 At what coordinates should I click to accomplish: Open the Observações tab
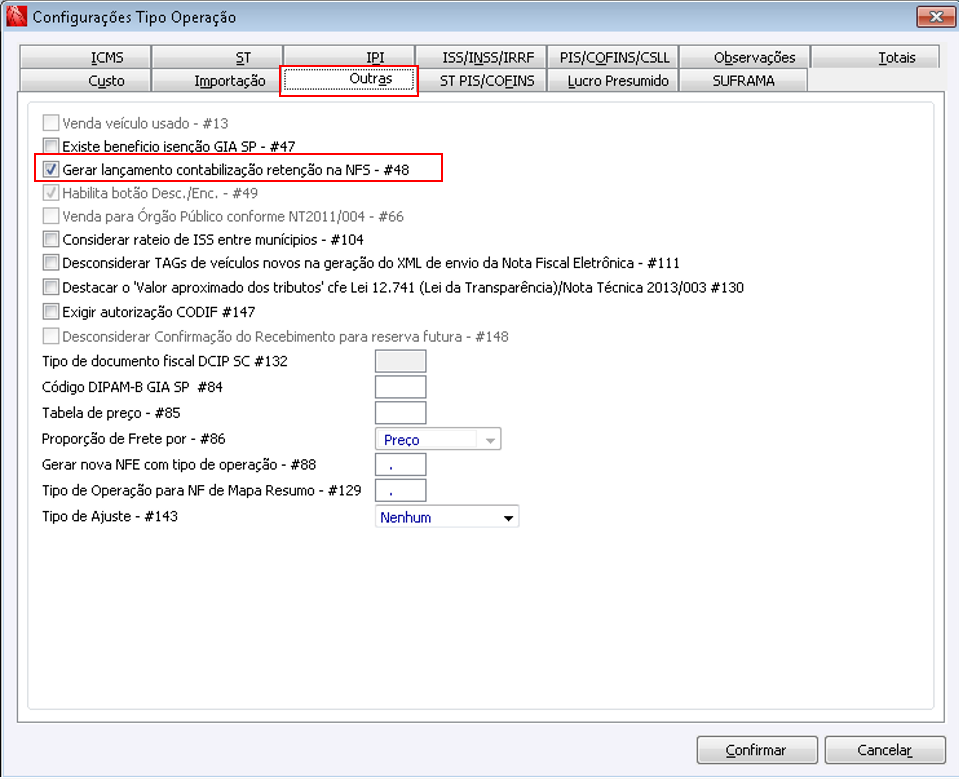[746, 57]
